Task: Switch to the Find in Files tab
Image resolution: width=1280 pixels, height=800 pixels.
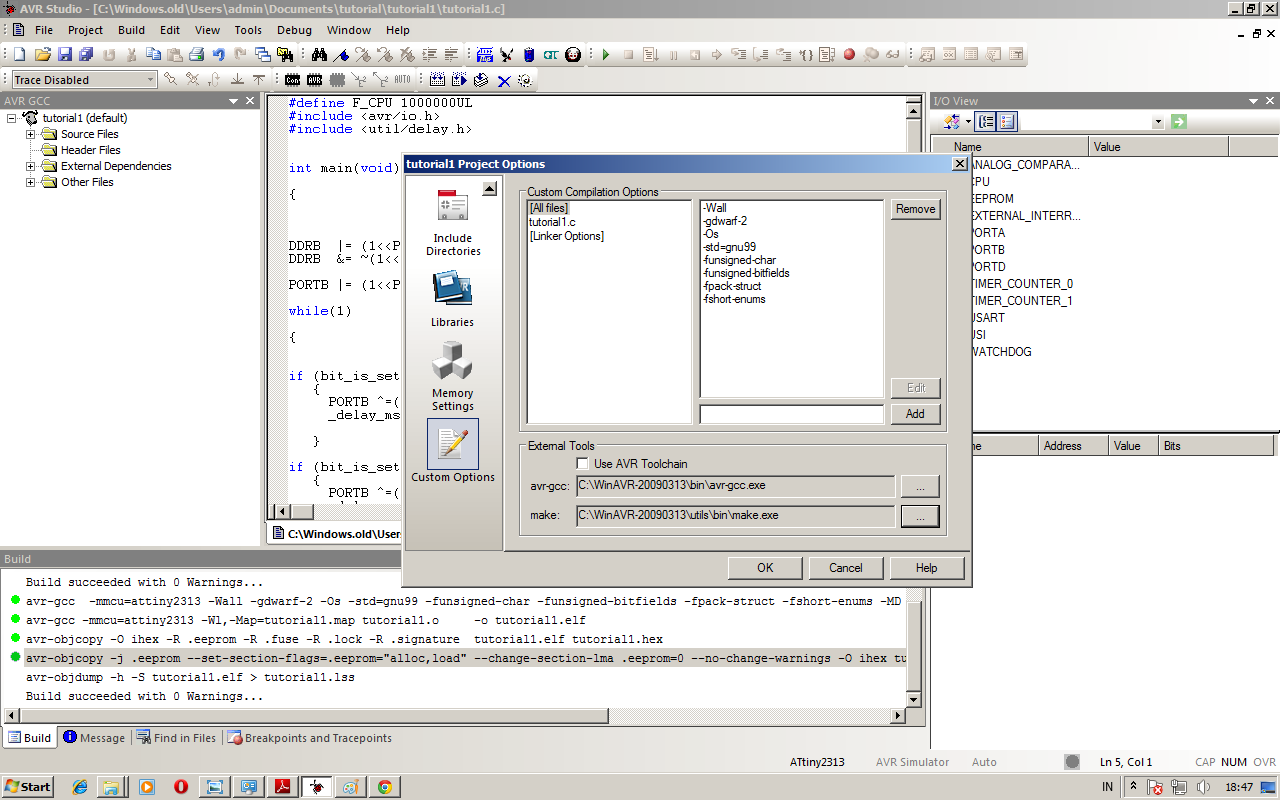Action: (x=177, y=738)
